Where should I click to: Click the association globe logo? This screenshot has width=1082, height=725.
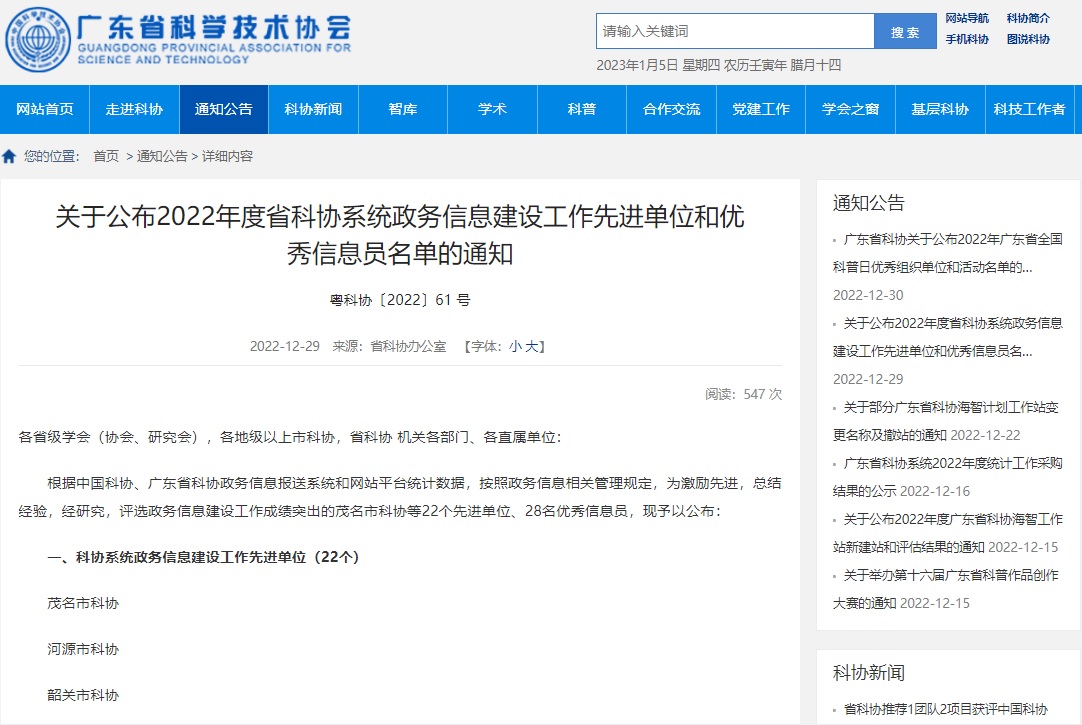coord(37,40)
